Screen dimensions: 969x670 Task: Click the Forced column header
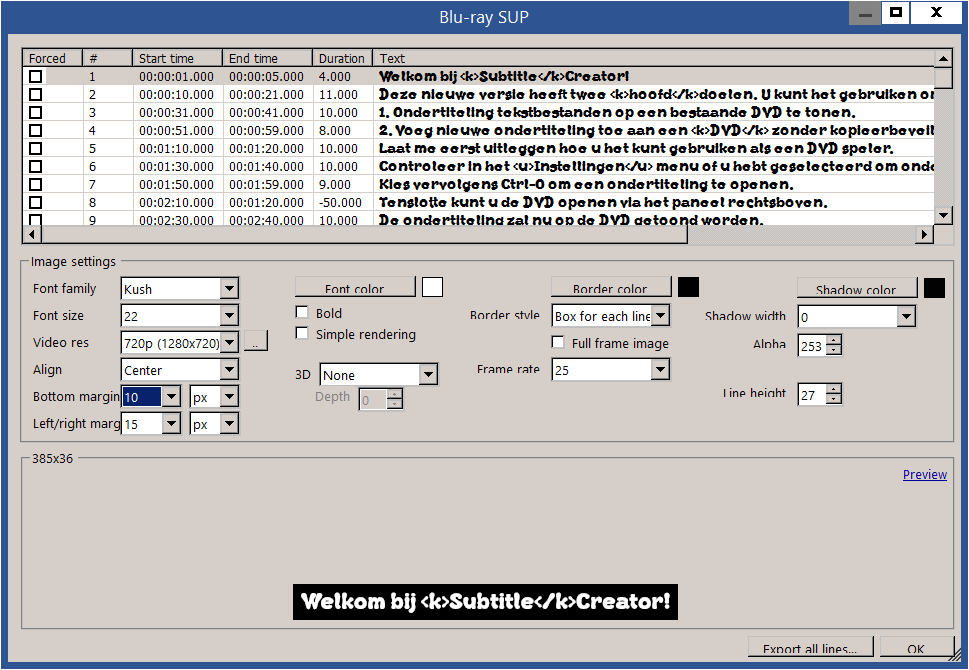[53, 58]
